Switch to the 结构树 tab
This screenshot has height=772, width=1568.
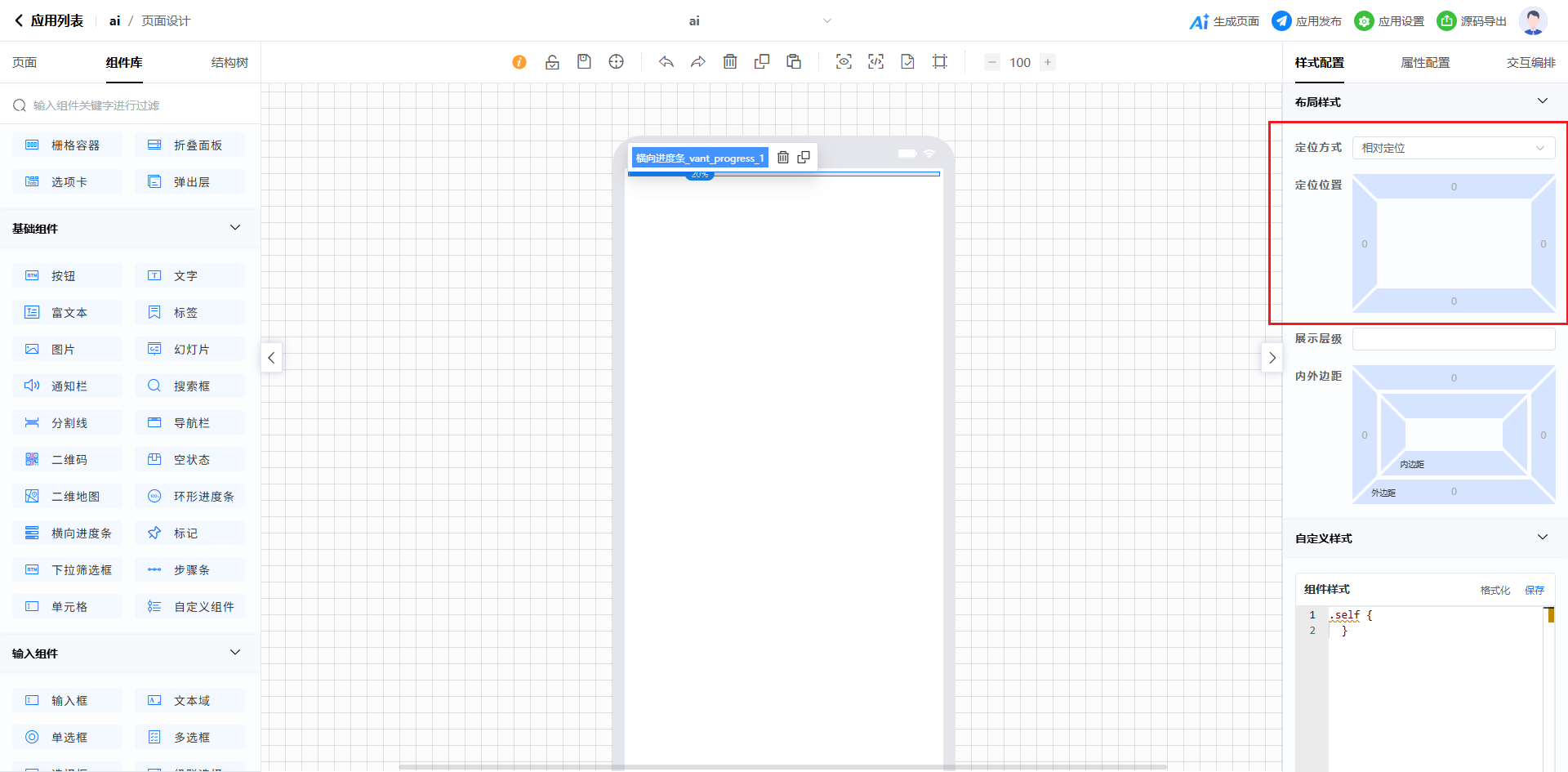click(x=229, y=63)
